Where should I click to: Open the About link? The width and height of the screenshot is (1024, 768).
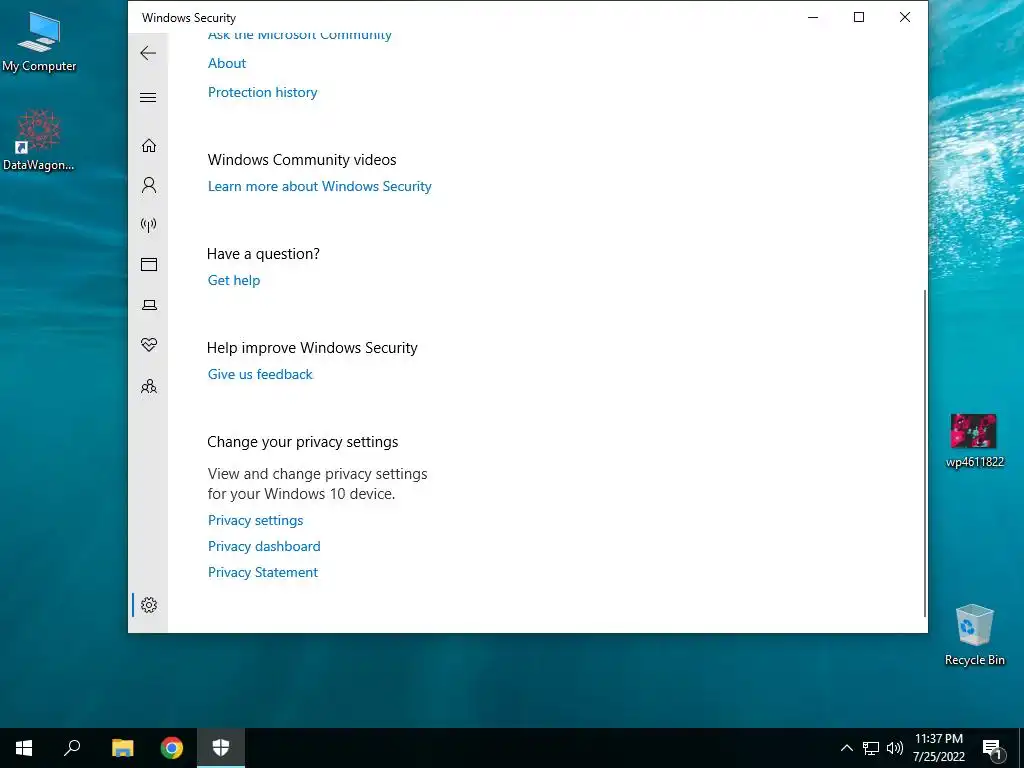point(227,63)
